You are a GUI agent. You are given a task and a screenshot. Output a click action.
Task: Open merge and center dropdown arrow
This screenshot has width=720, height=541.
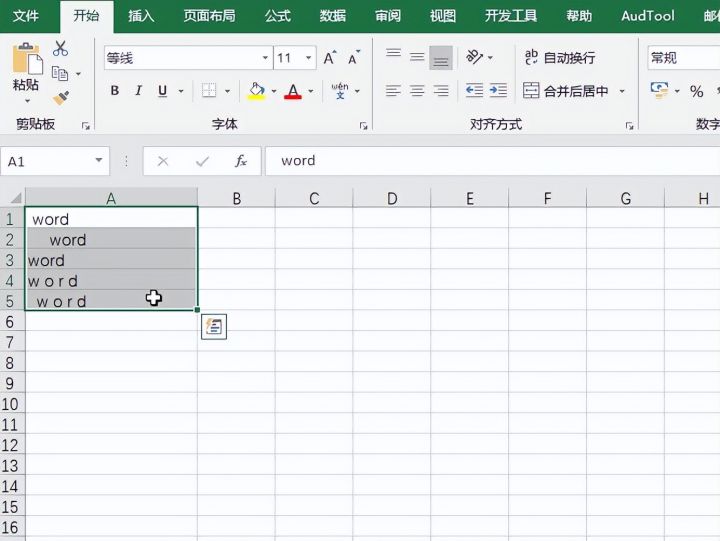coord(622,91)
